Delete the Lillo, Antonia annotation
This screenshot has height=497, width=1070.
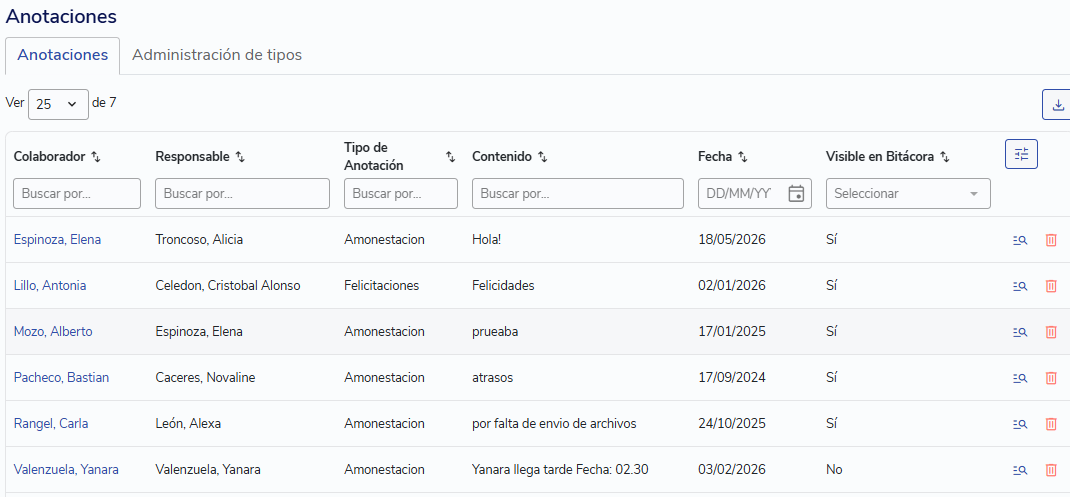(1051, 286)
